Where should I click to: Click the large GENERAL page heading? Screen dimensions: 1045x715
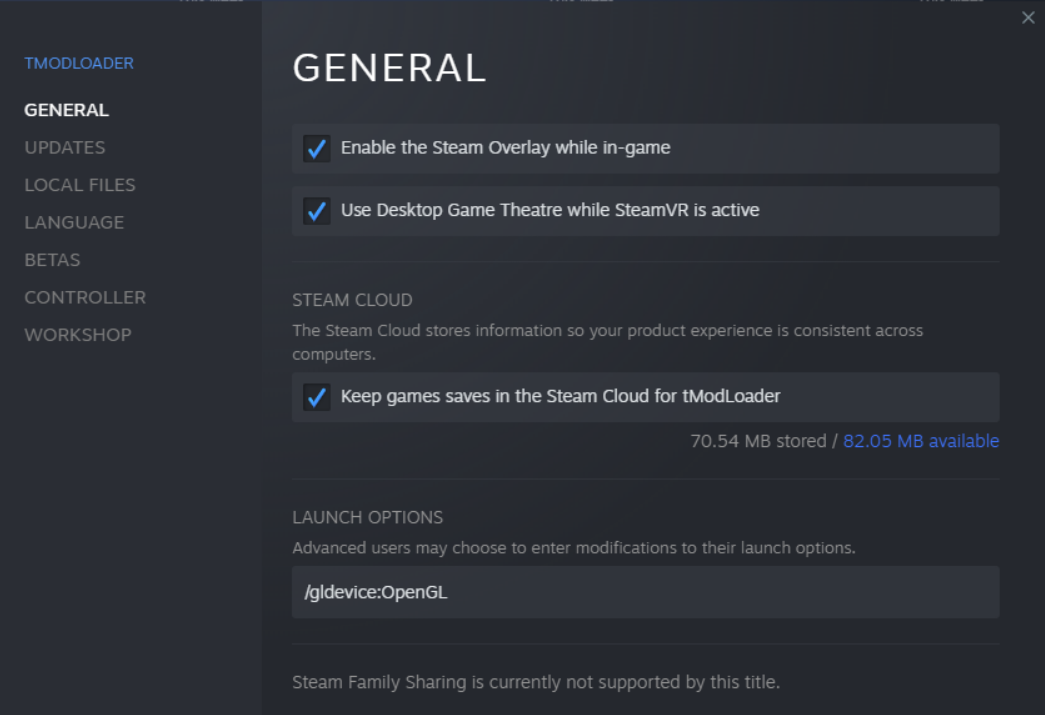point(389,68)
